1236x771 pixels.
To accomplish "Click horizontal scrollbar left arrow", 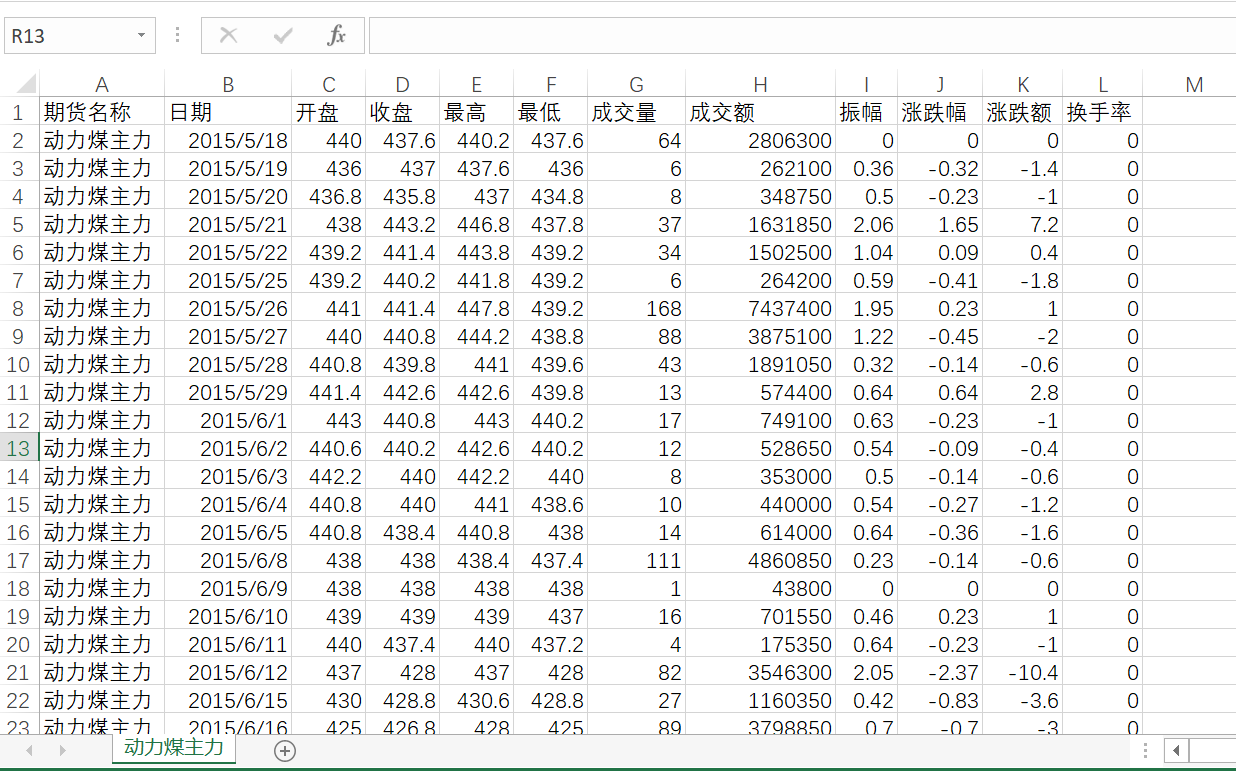I will (1177, 750).
